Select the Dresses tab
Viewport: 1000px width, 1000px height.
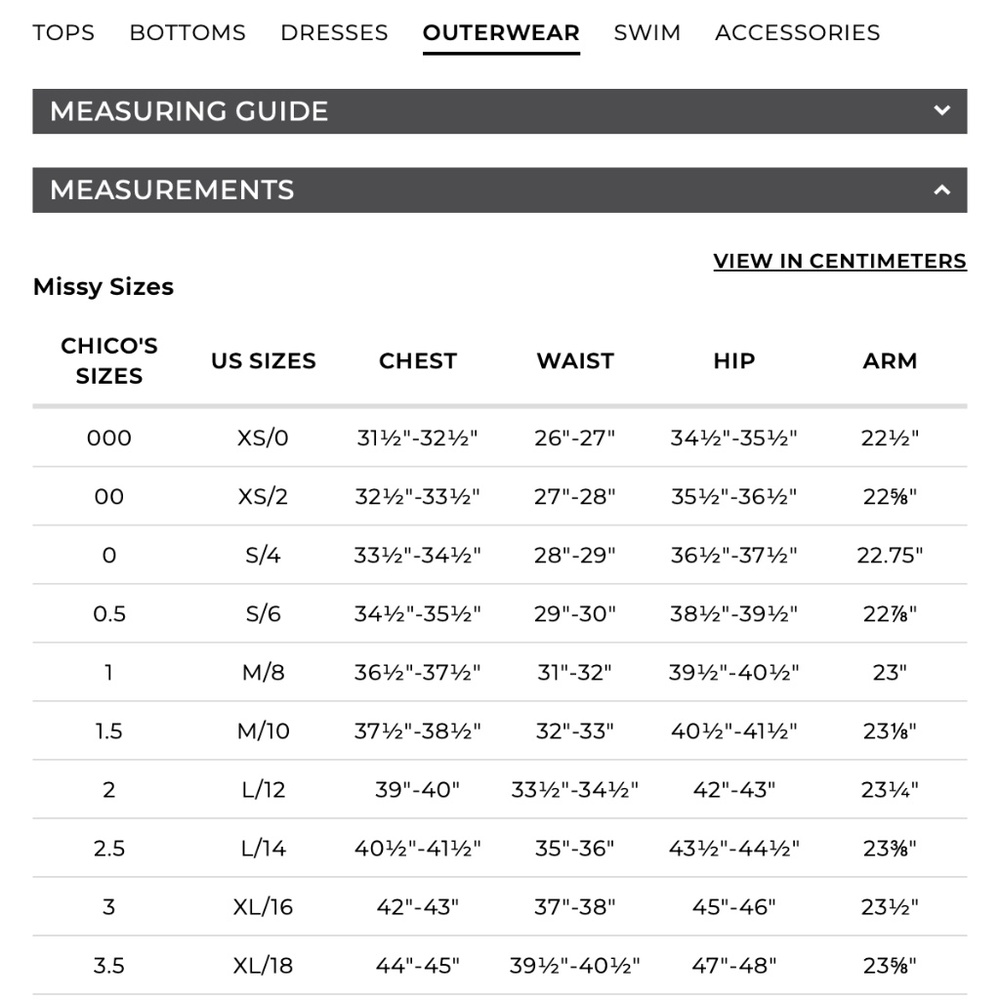click(x=334, y=32)
